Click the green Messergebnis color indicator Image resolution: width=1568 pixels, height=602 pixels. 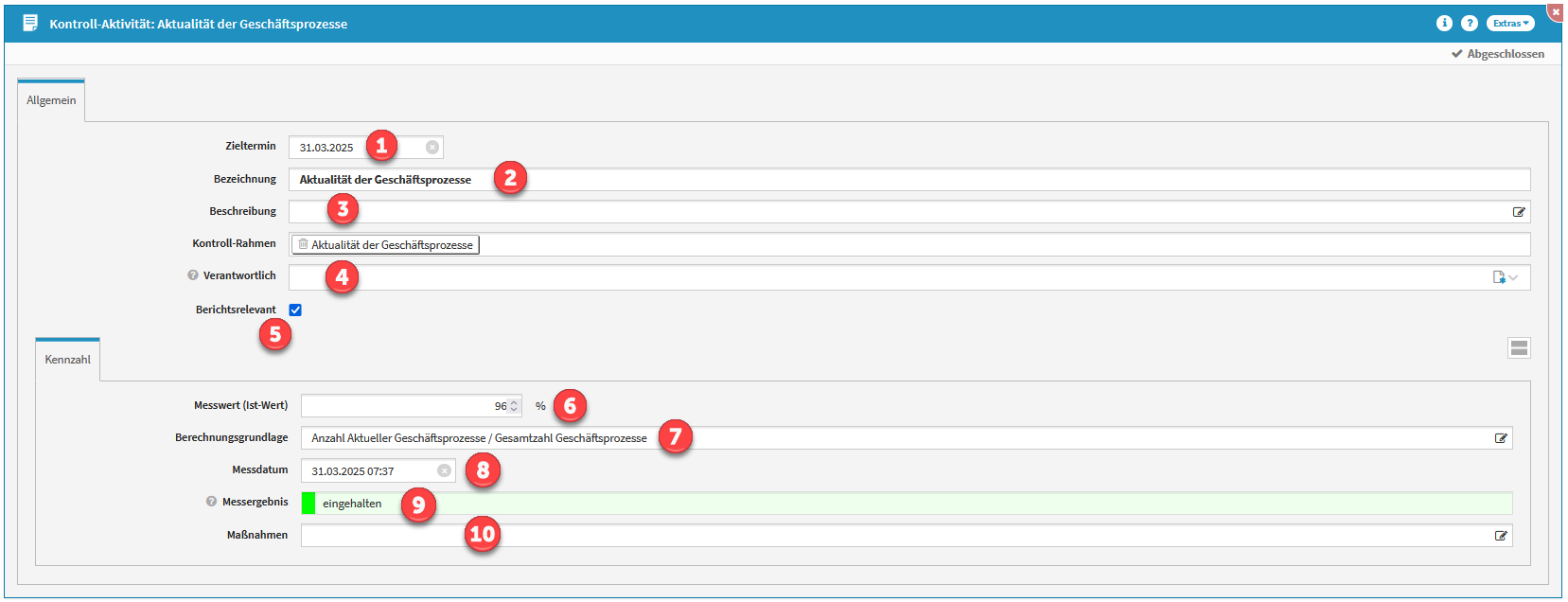pyautogui.click(x=308, y=504)
